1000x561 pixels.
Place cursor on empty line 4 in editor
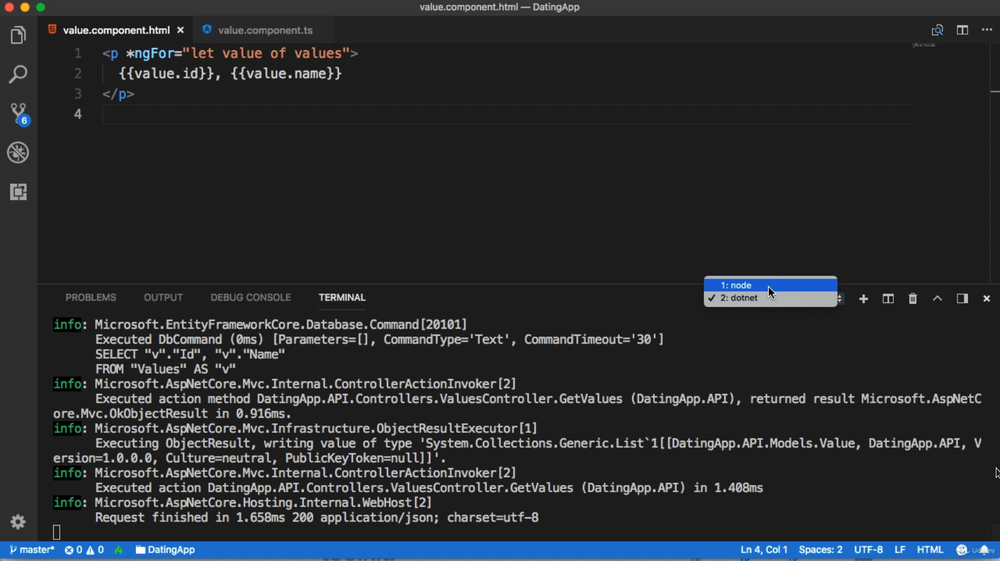click(506, 114)
